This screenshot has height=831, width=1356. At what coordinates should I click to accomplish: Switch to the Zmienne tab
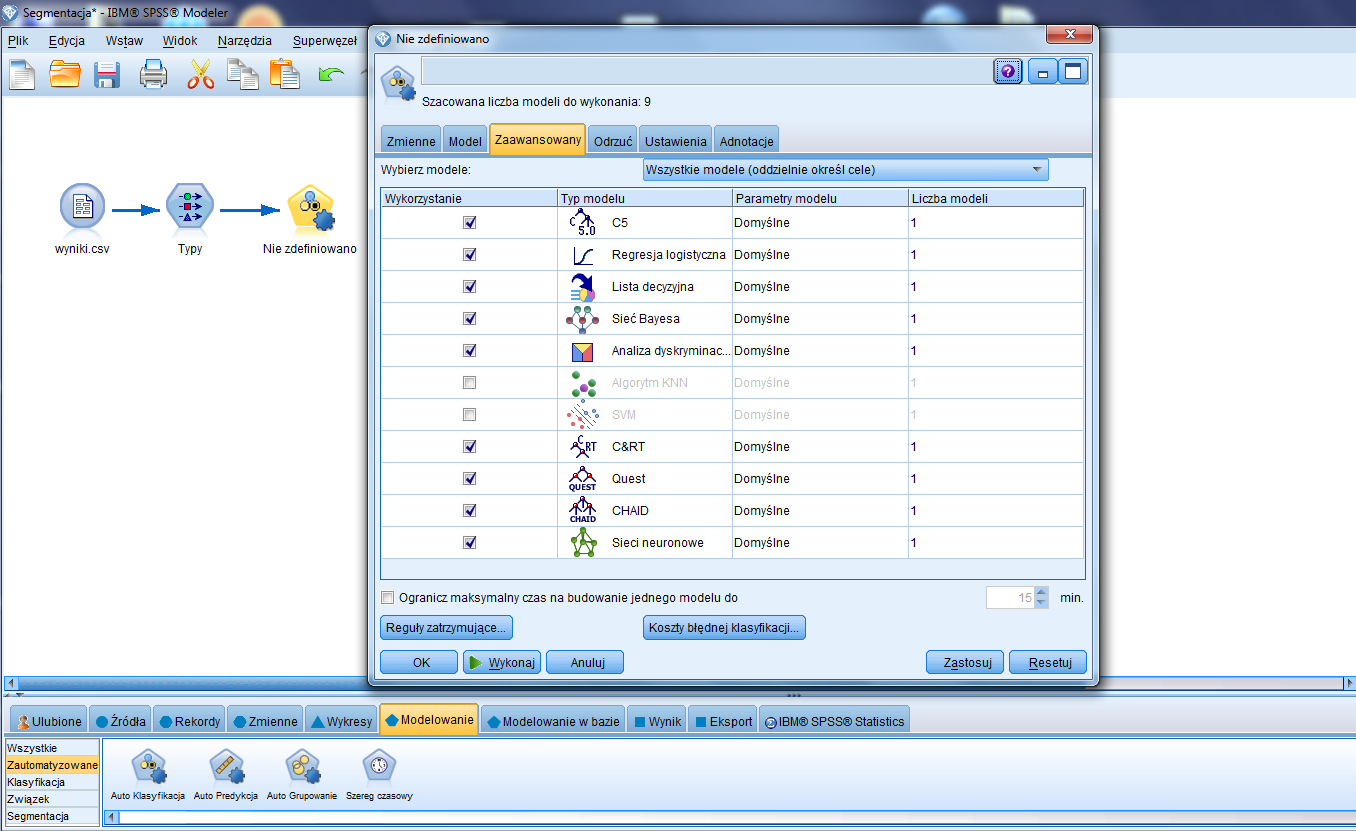tap(411, 141)
